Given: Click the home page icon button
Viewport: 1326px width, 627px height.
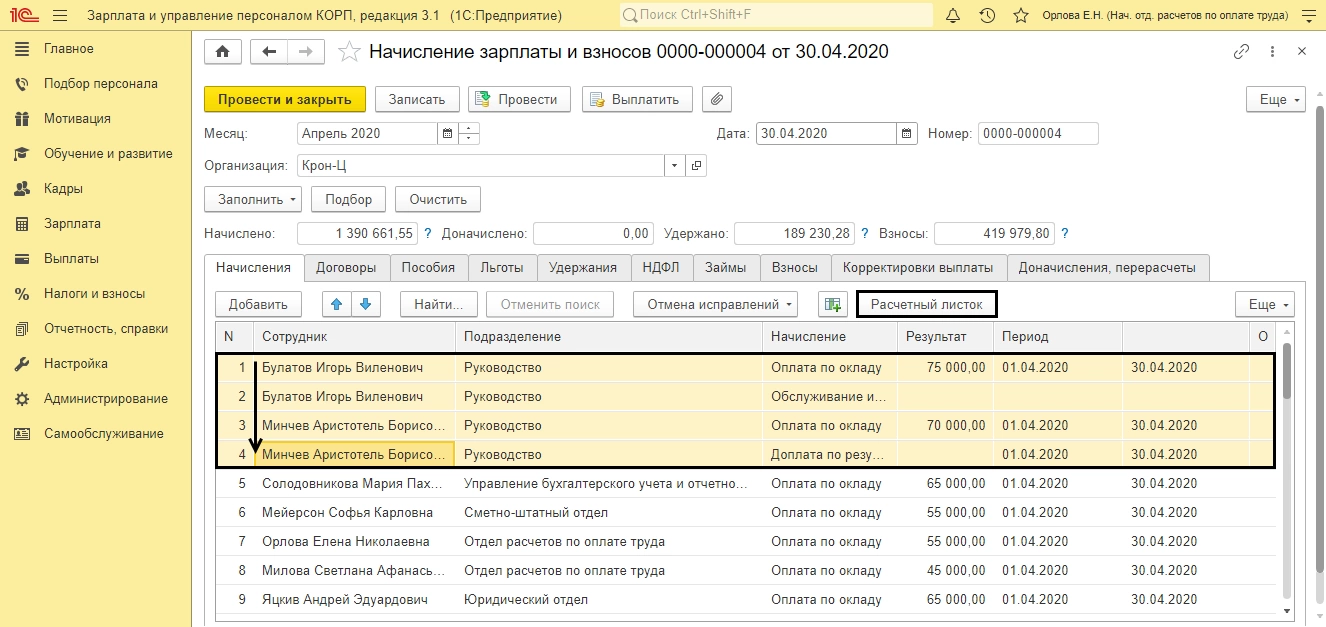Looking at the screenshot, I should (x=222, y=52).
